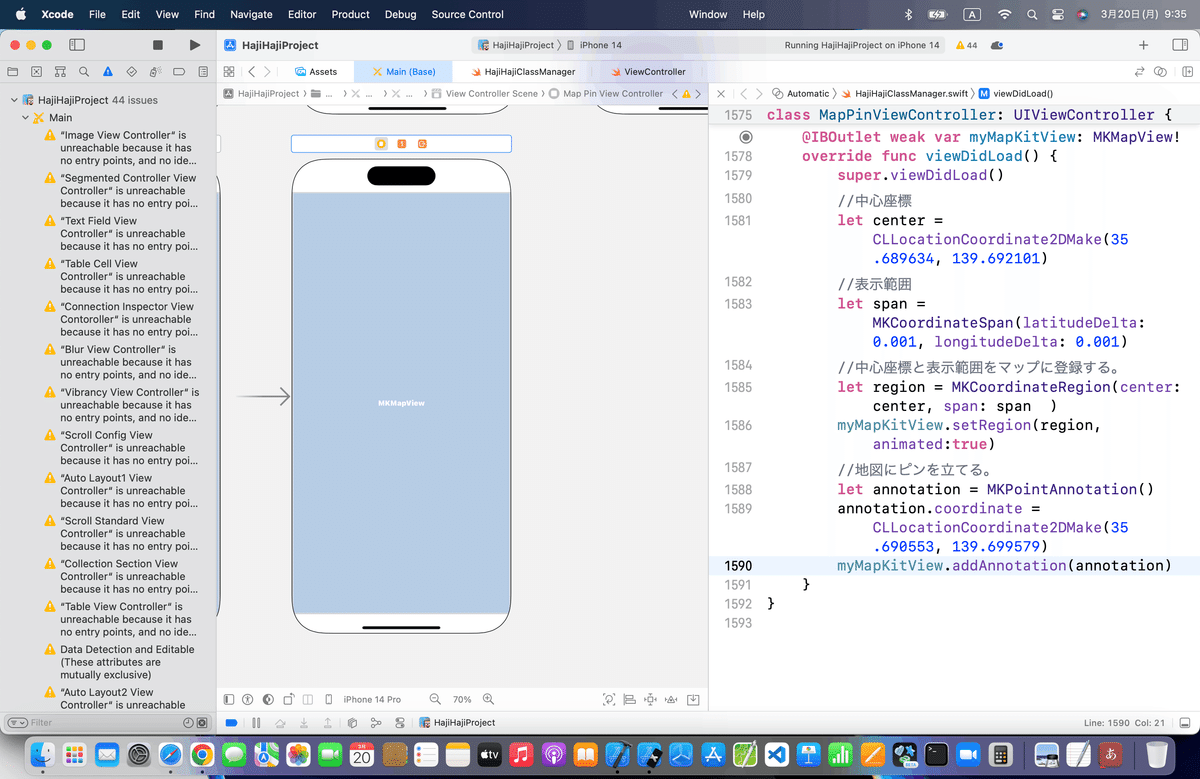Close the assistant editor with X

coord(721,93)
